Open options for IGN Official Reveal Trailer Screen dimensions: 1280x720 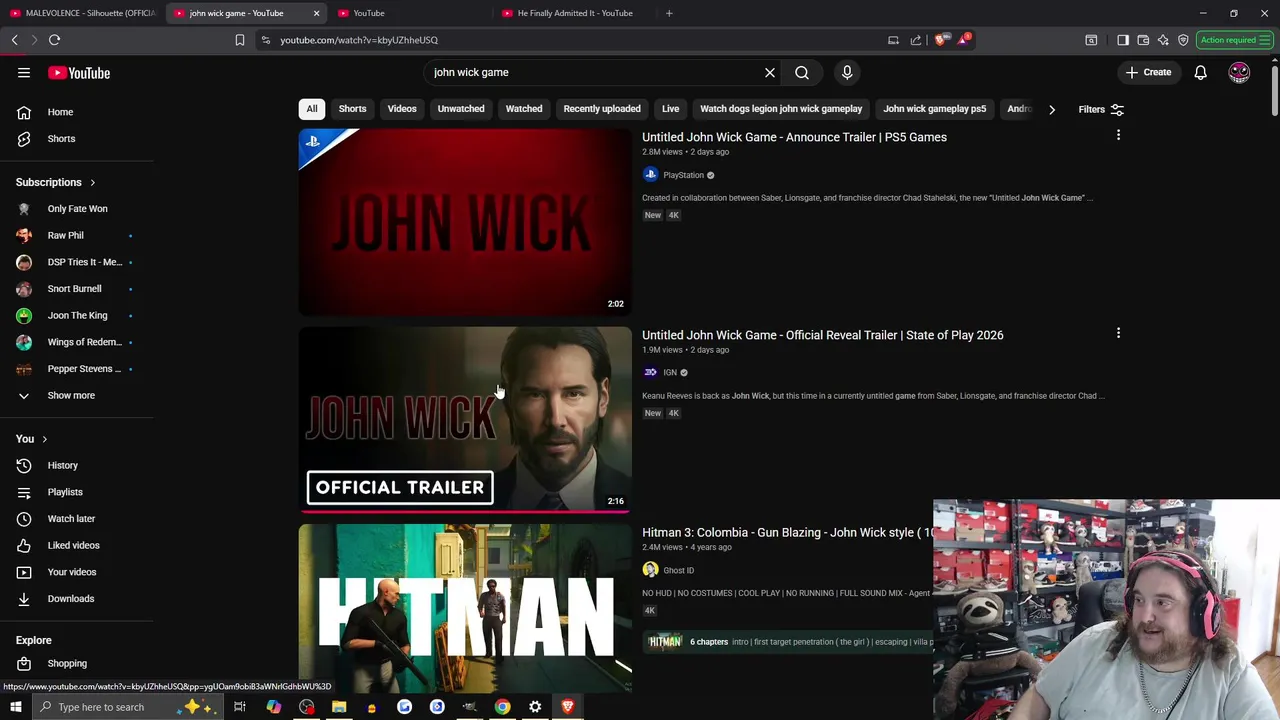tap(1118, 333)
